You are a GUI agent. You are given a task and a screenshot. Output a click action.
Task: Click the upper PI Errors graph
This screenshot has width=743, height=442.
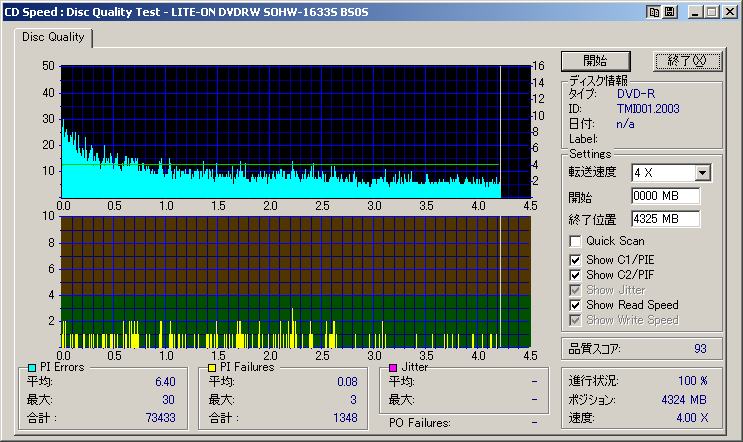click(x=296, y=132)
